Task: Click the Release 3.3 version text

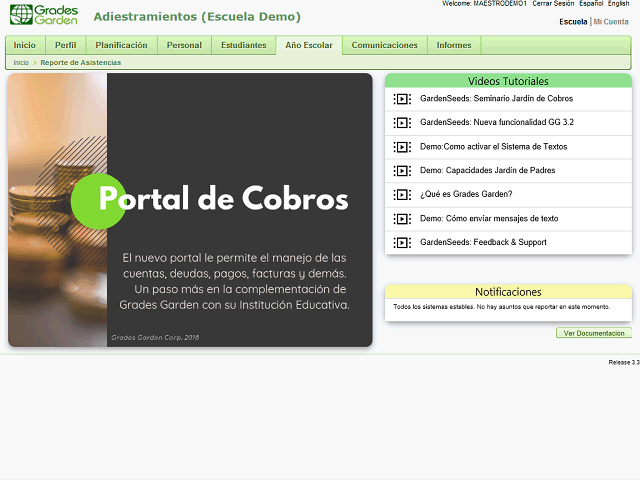Action: pos(624,362)
